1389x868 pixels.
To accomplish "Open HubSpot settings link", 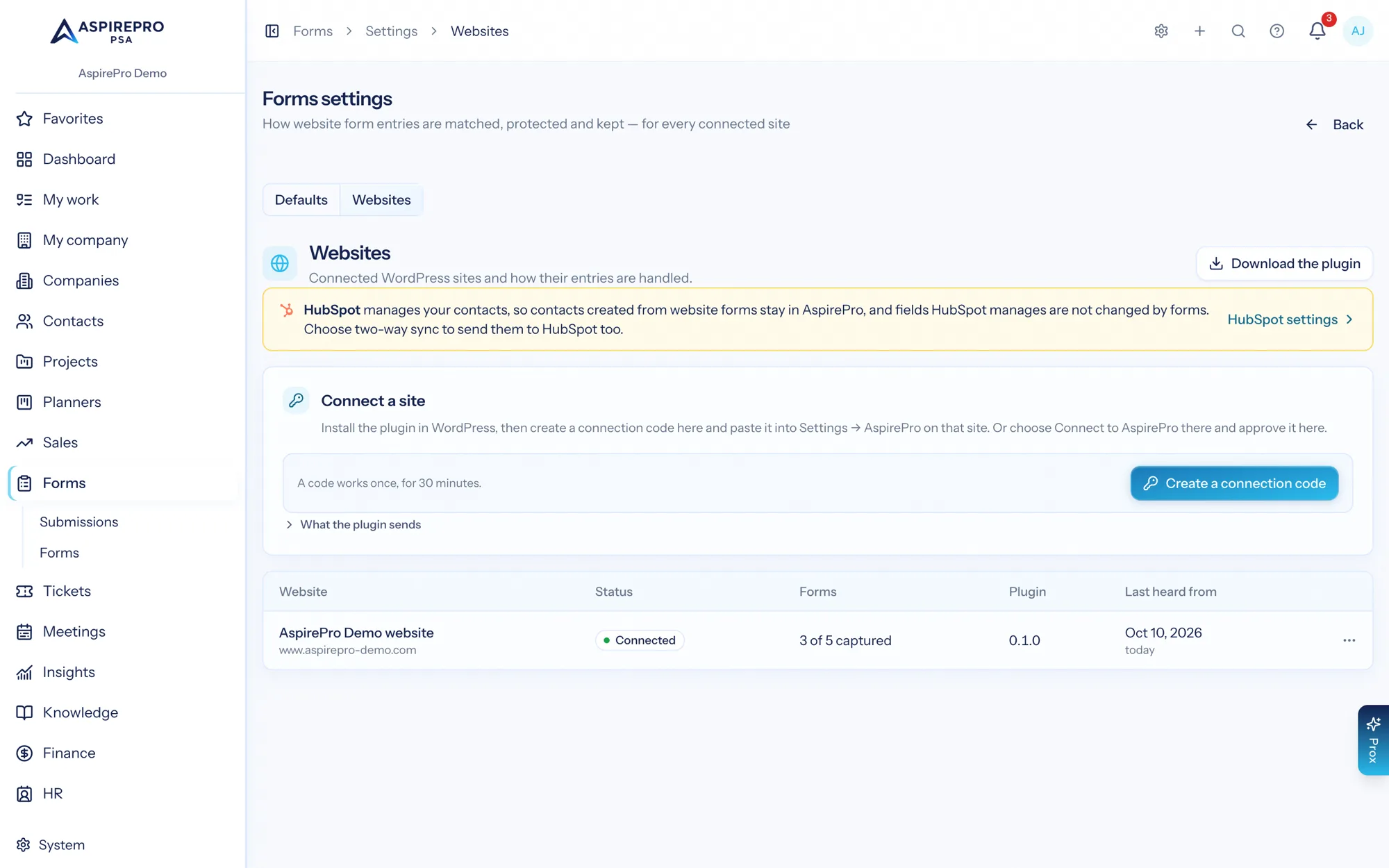I will [1290, 319].
